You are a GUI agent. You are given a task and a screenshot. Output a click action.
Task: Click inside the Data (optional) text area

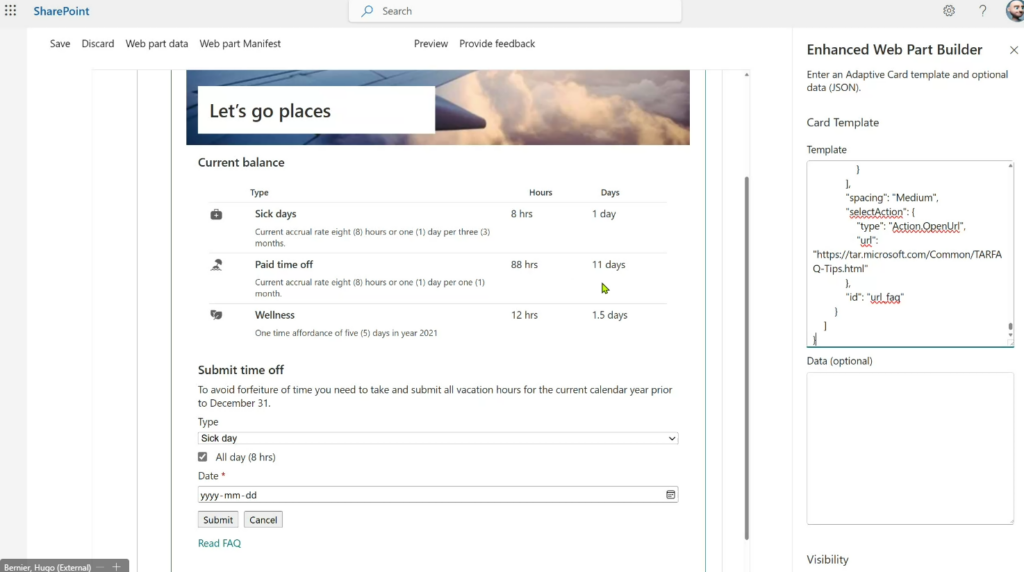coord(910,448)
